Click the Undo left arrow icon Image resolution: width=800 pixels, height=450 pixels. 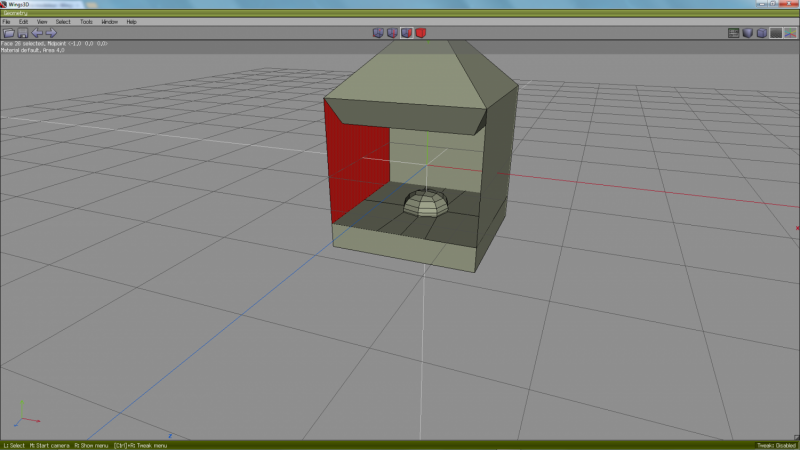[37, 33]
